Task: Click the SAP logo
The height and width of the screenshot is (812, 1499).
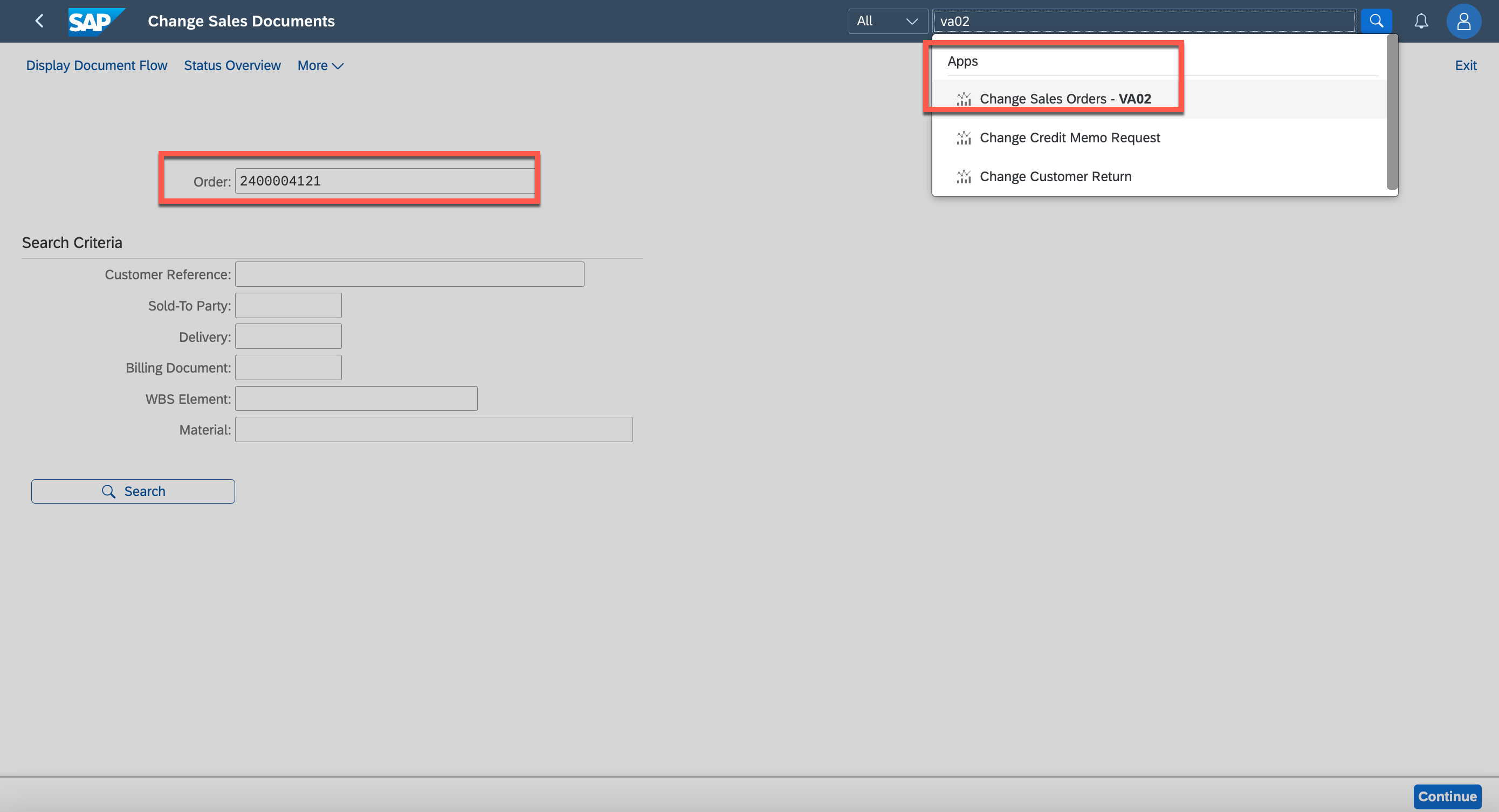Action: 95,22
